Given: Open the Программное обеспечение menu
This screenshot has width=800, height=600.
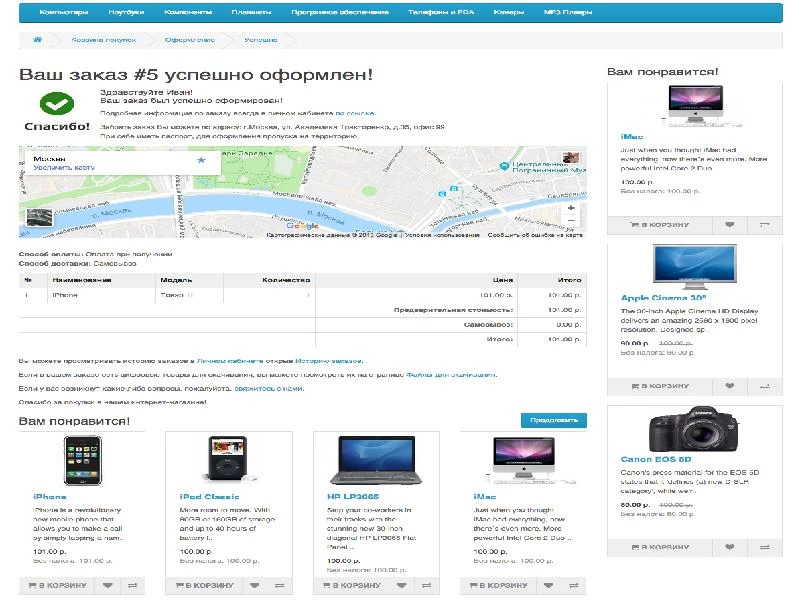Looking at the screenshot, I should click(340, 12).
